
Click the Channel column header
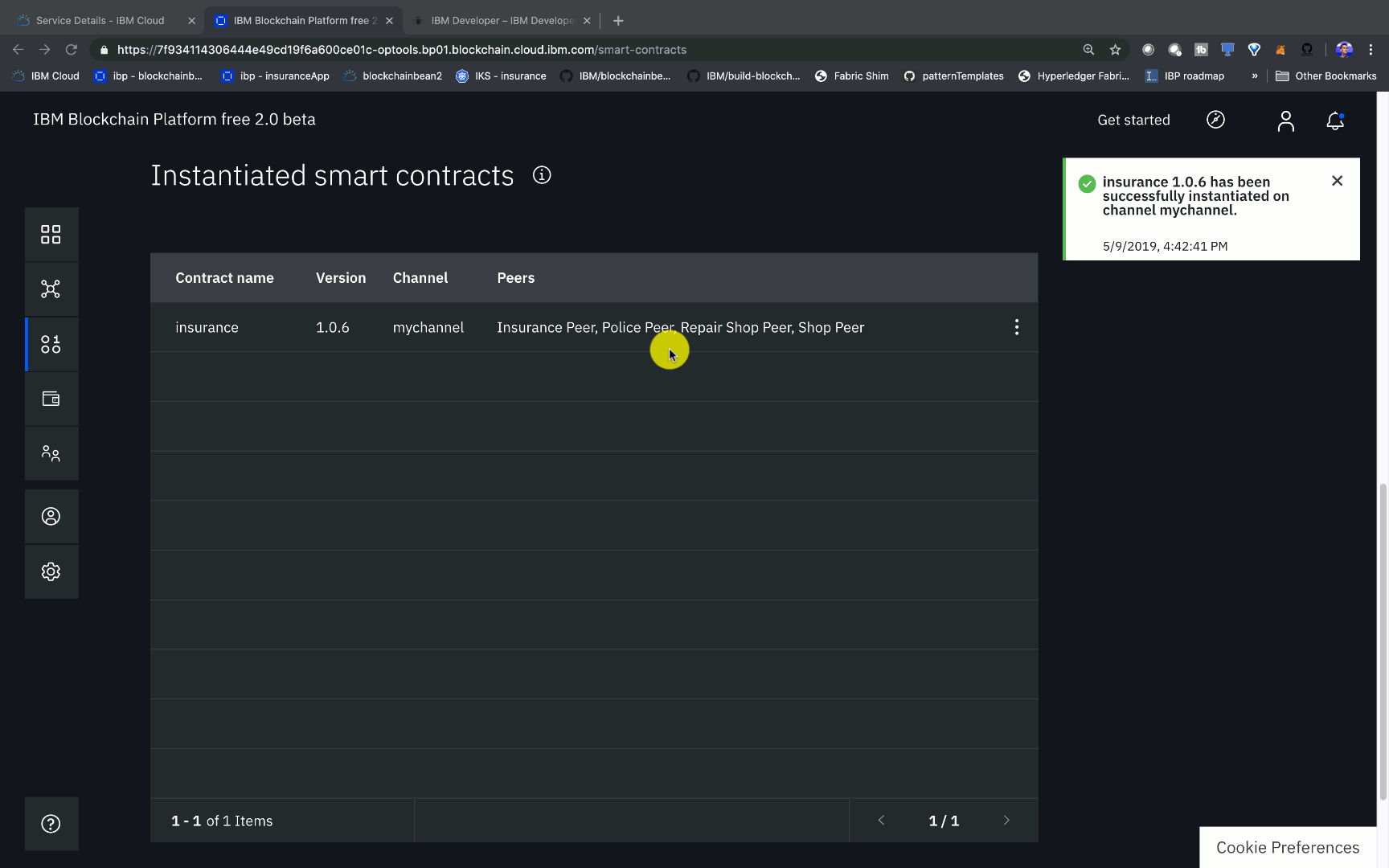coord(420,278)
